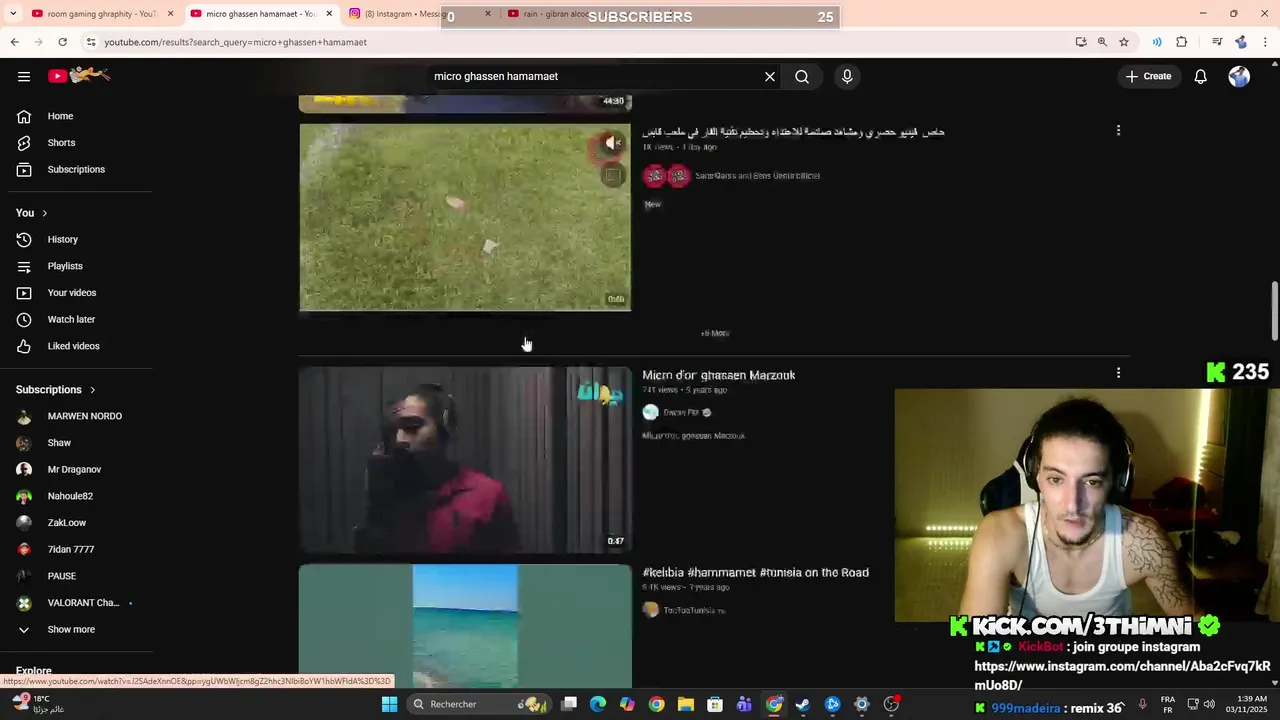This screenshot has height=720, width=1280.
Task: Open the Windows Start menu
Action: click(x=389, y=704)
